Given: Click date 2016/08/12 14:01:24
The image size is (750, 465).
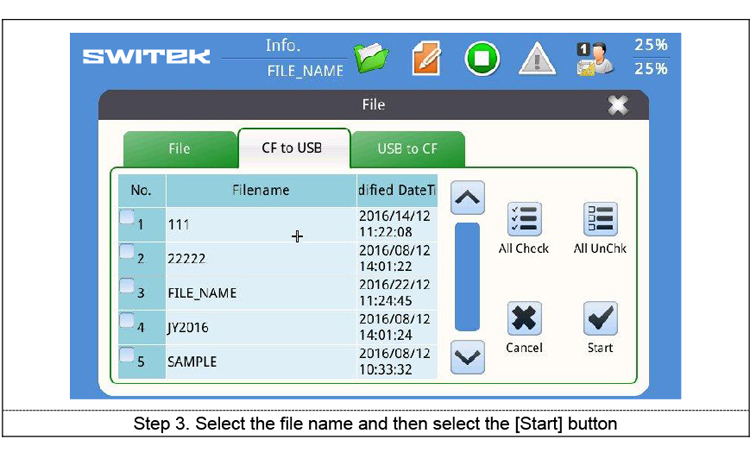Looking at the screenshot, I should [x=395, y=327].
